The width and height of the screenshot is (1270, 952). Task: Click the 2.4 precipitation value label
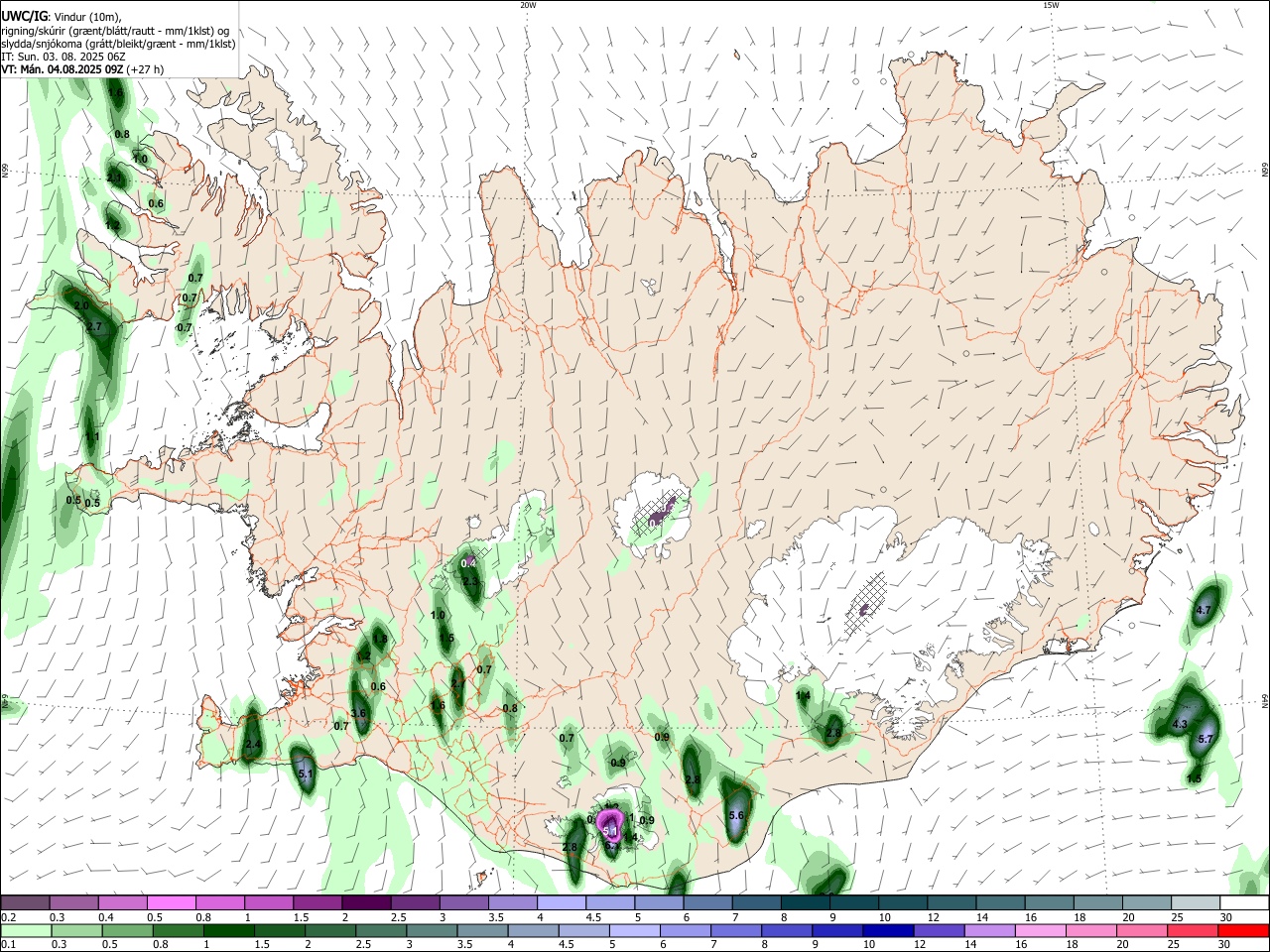coord(253,744)
